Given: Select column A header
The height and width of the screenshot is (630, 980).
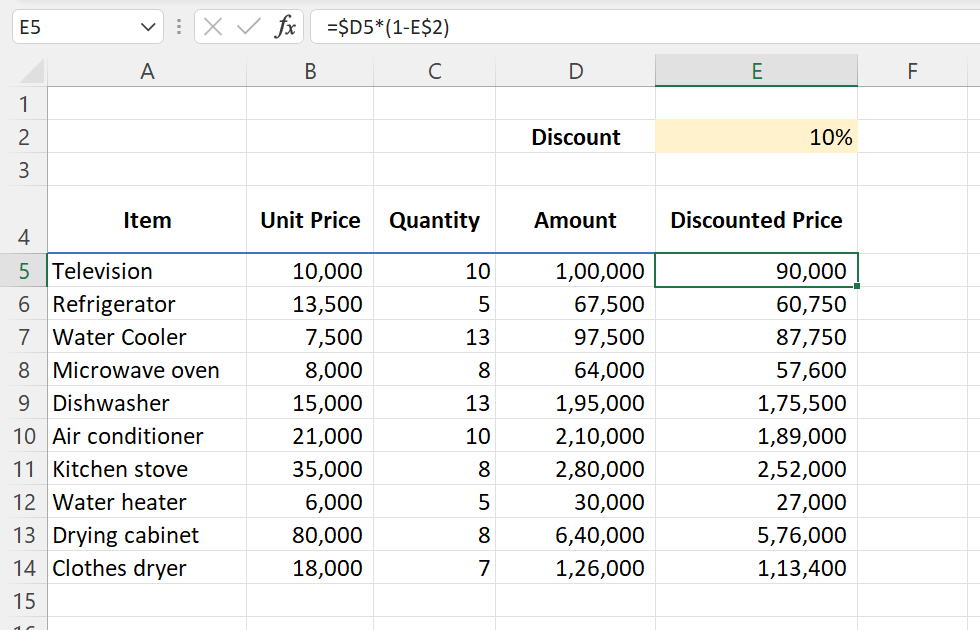Looking at the screenshot, I should pos(147,71).
